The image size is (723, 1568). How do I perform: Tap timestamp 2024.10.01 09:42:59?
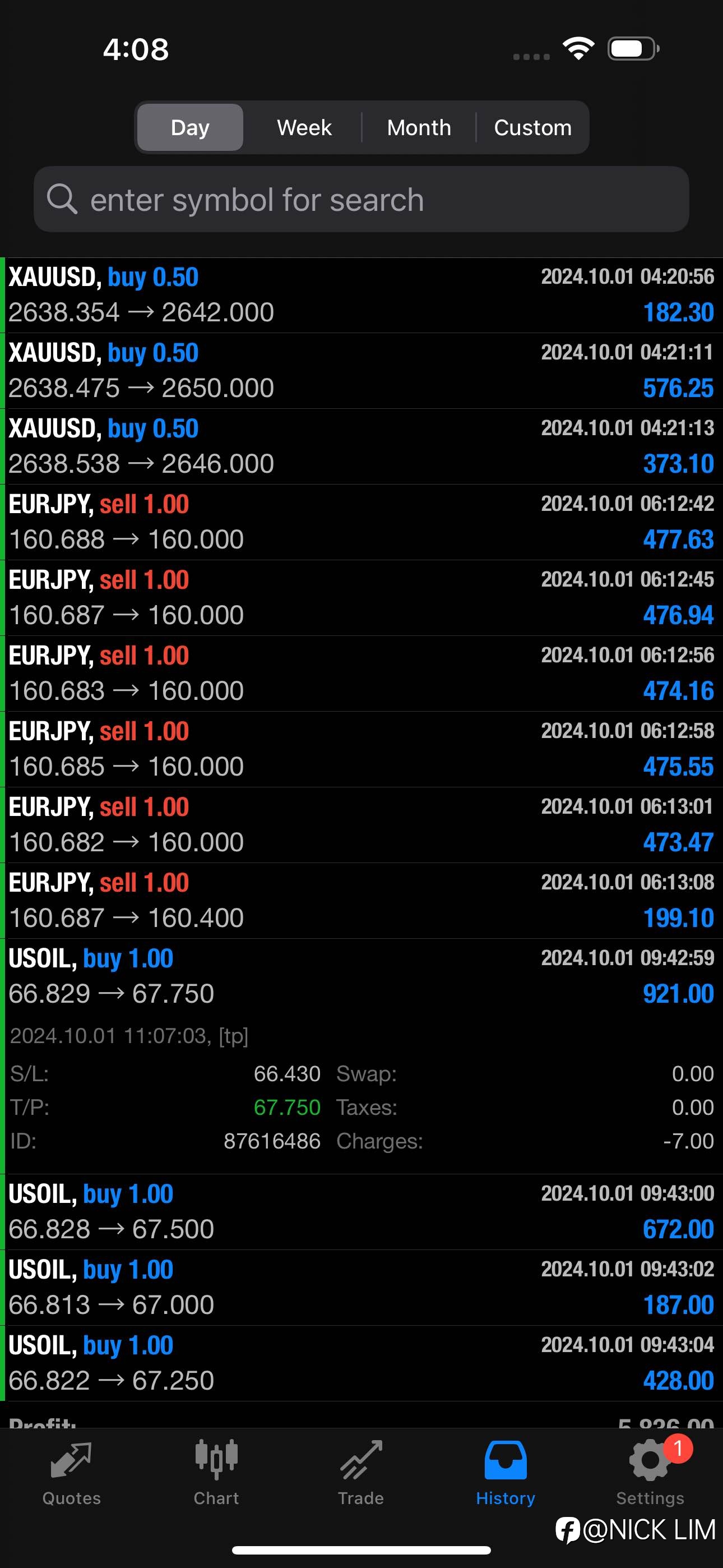(628, 957)
